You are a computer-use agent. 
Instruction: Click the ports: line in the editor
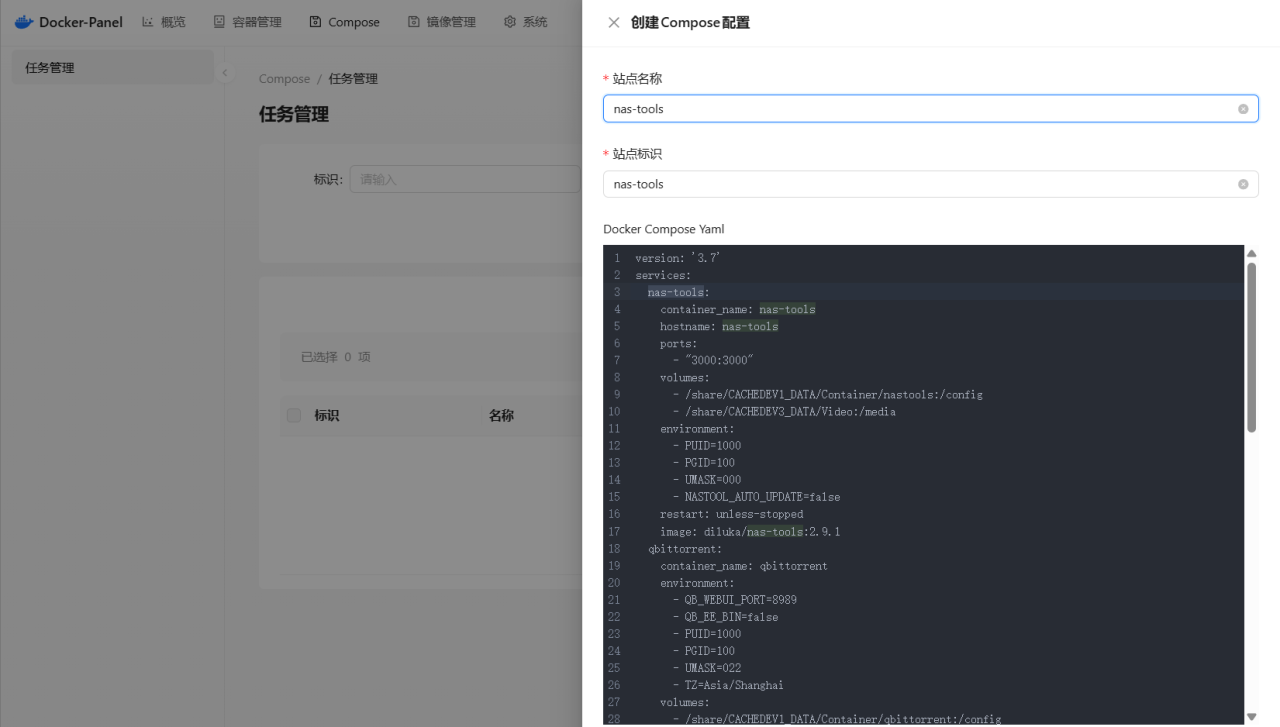tap(679, 343)
